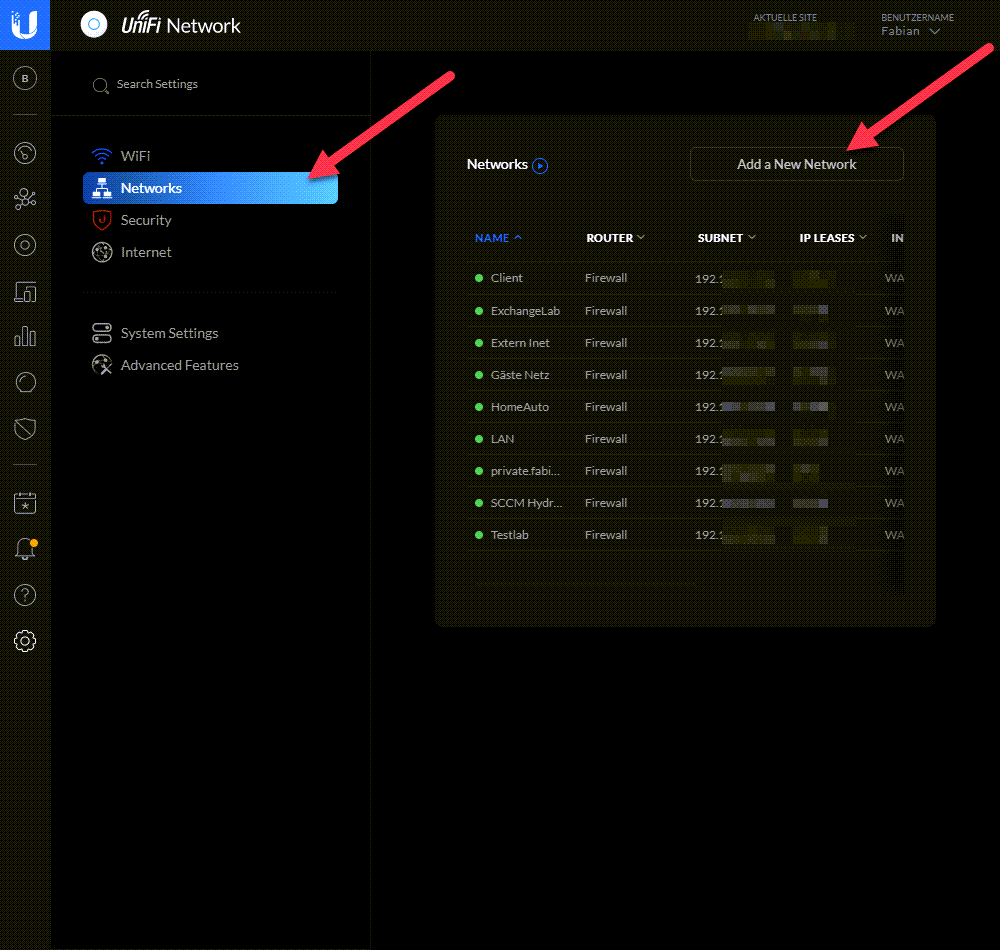The height and width of the screenshot is (950, 1000).
Task: Play the Networks tutorial video icon
Action: [x=540, y=166]
